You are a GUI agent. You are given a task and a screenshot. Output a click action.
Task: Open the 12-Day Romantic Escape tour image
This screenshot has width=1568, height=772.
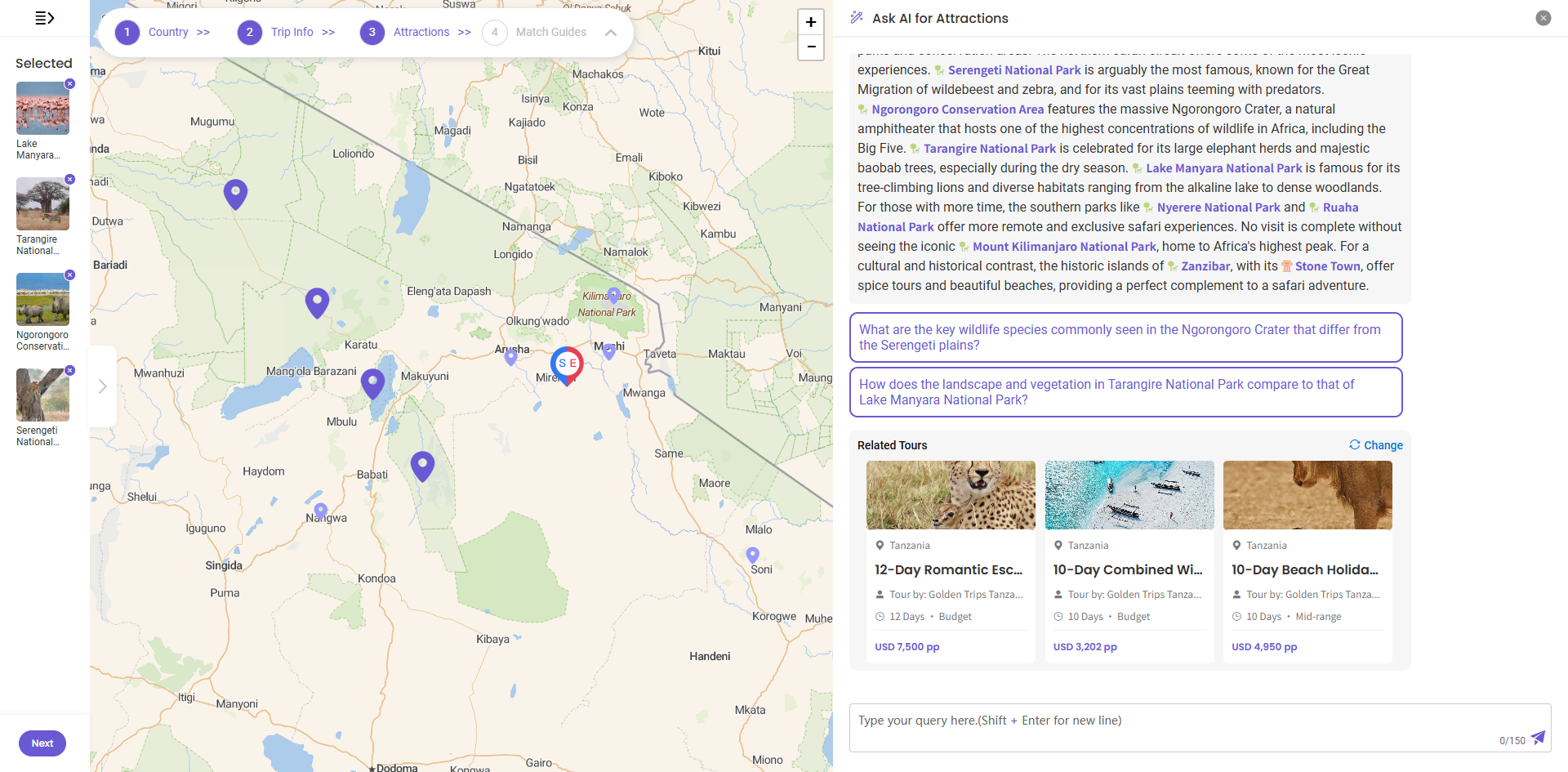tap(951, 495)
